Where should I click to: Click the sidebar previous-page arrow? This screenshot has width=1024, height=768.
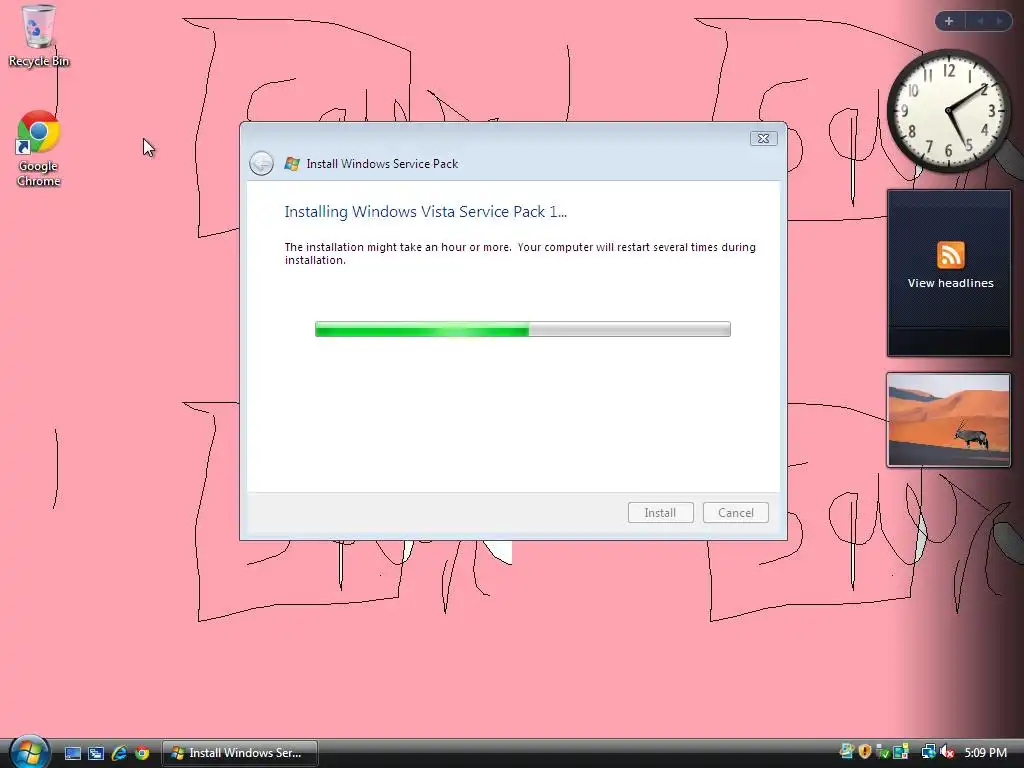[980, 21]
